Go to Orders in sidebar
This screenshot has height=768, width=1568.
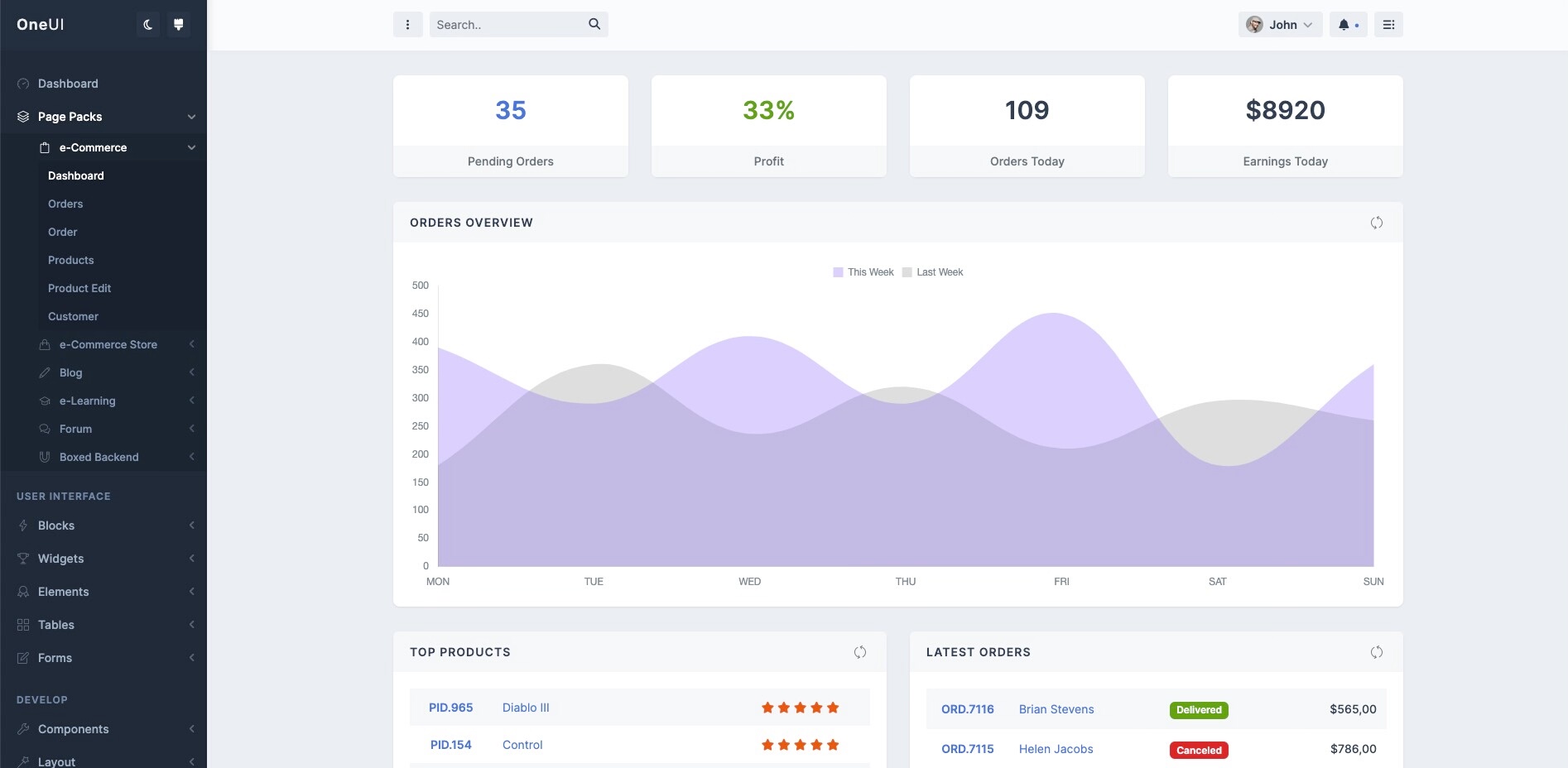65,204
